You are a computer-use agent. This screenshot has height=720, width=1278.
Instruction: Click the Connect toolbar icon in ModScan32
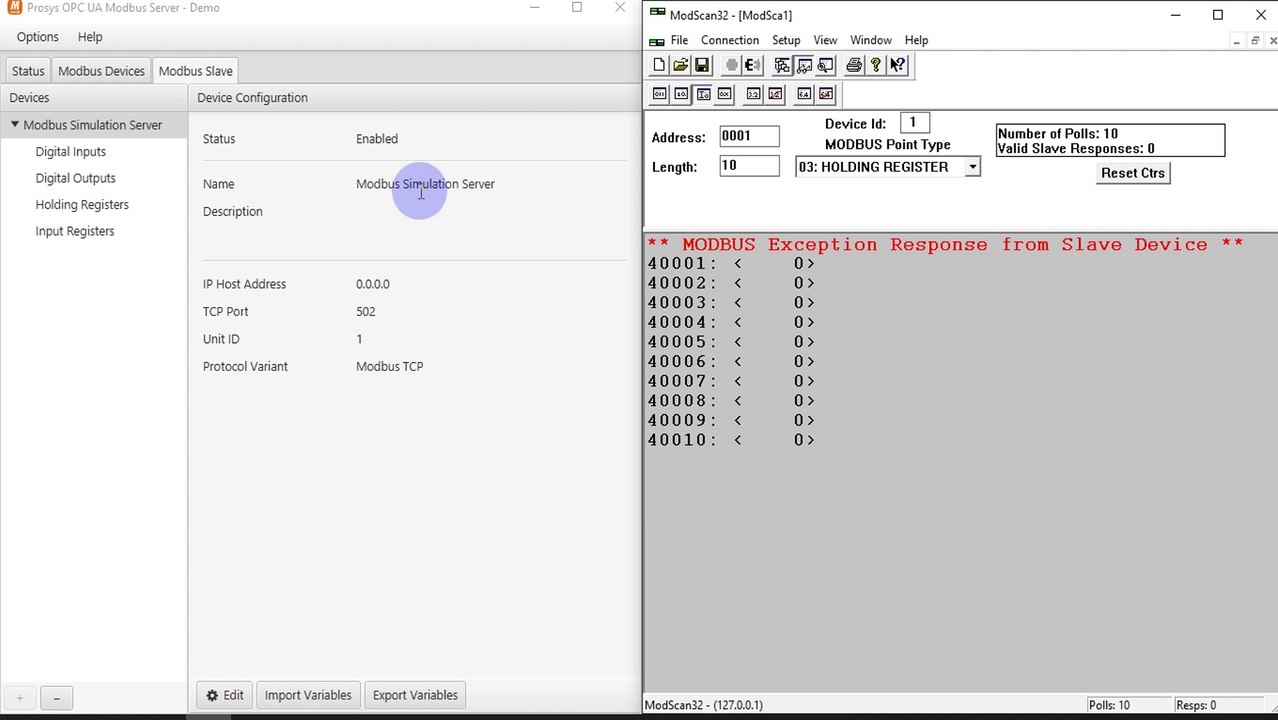731,65
